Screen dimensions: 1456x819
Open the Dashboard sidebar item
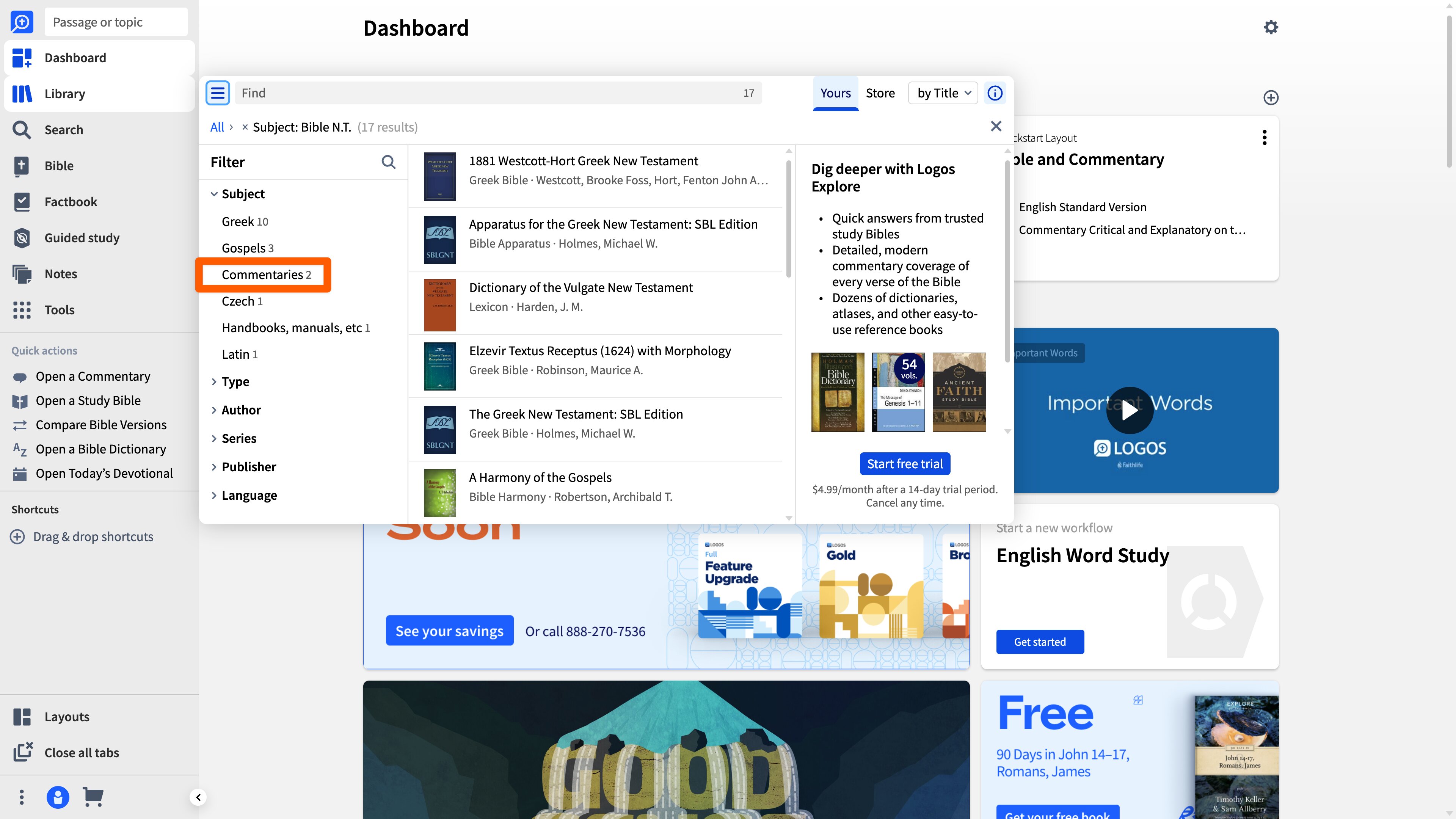click(x=99, y=58)
